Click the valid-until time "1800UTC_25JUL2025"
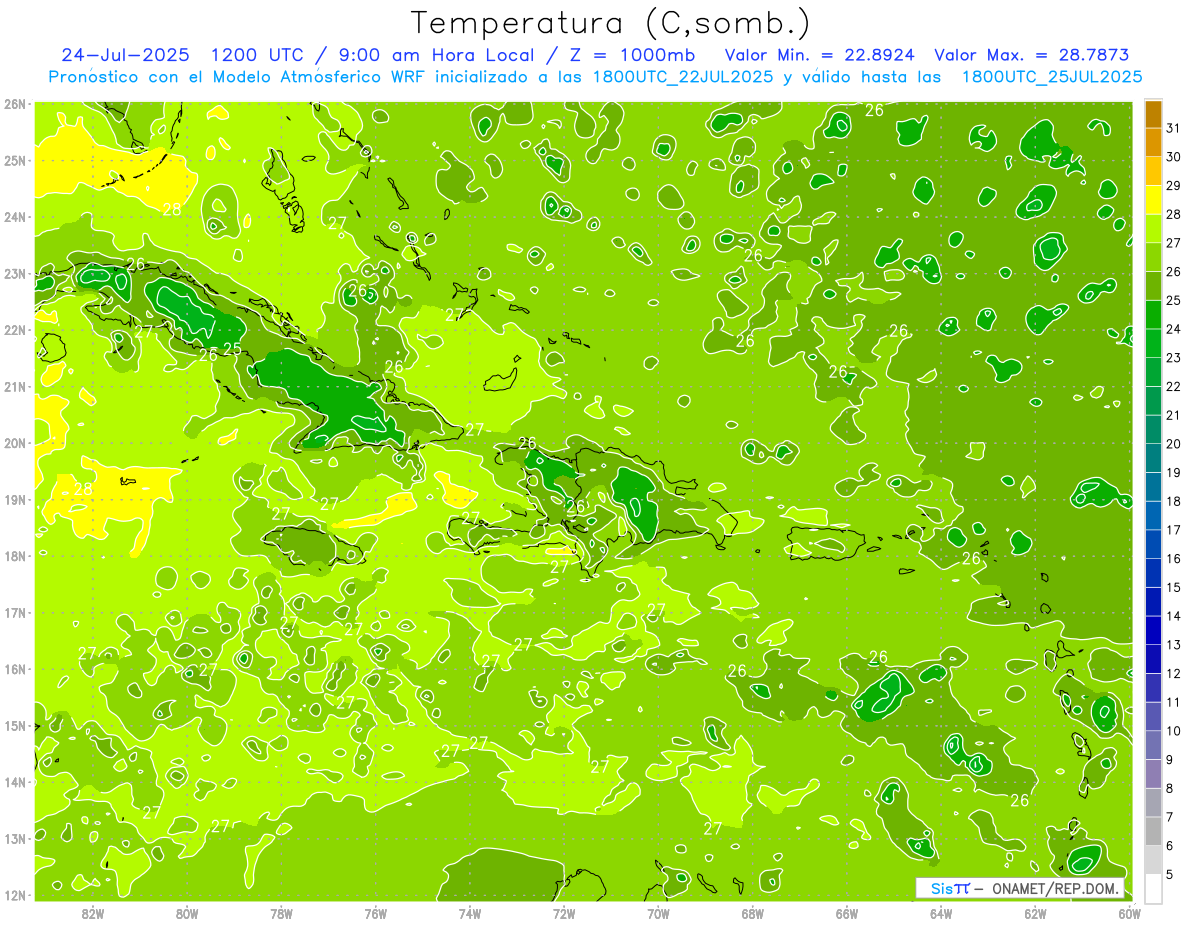1200x927 pixels. click(1051, 77)
